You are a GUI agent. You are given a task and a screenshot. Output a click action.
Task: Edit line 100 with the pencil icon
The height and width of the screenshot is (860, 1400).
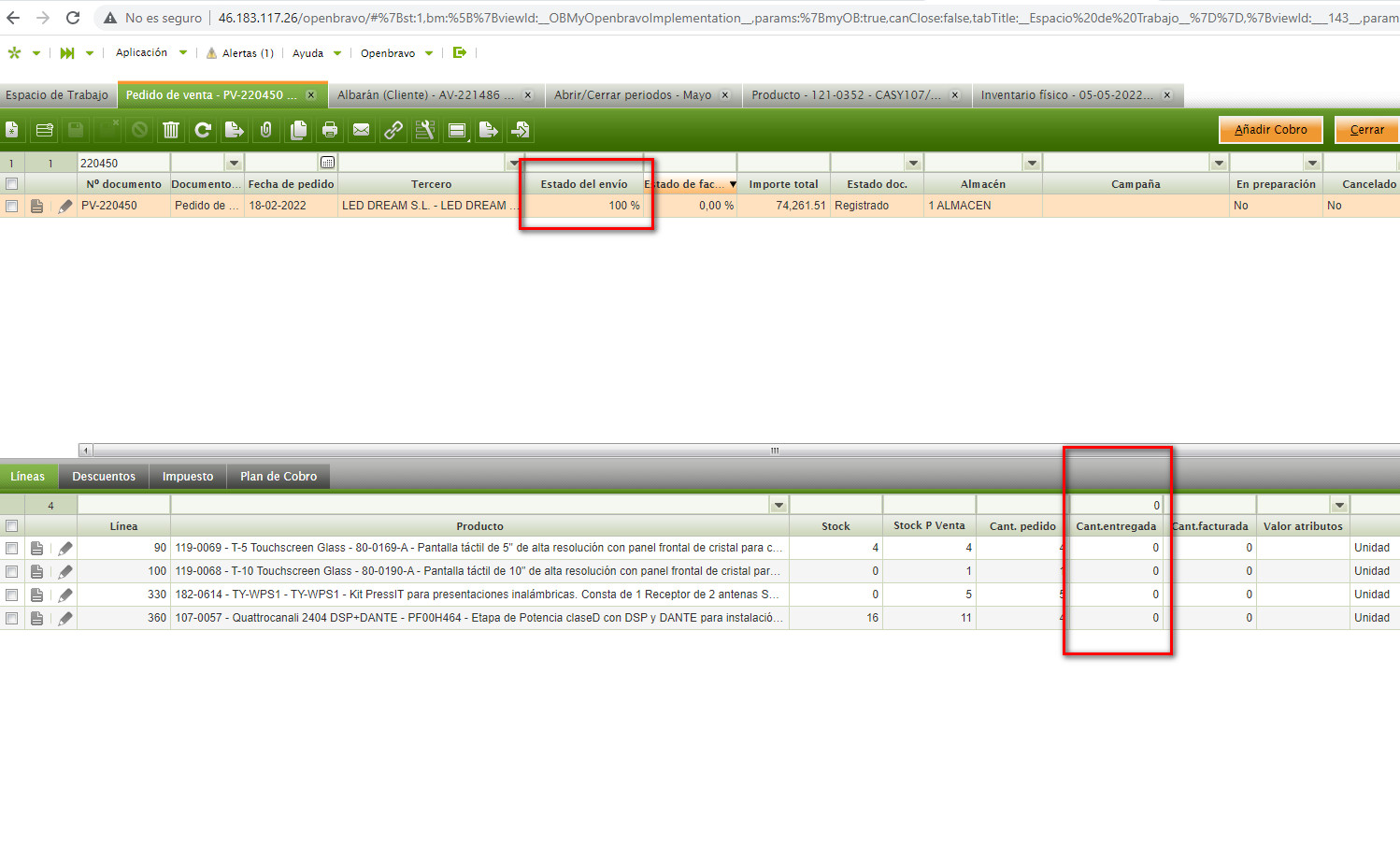coord(64,571)
